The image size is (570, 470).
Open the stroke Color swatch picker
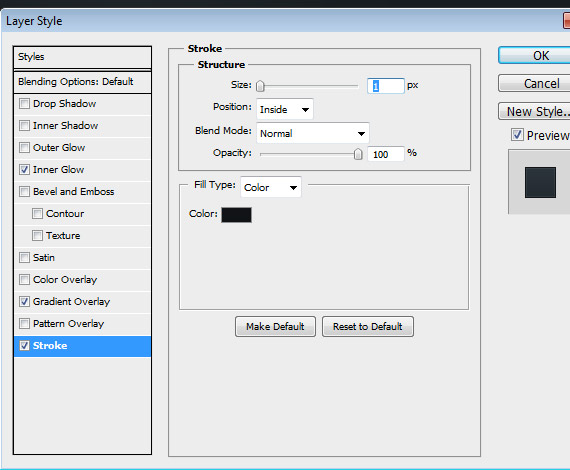(236, 215)
